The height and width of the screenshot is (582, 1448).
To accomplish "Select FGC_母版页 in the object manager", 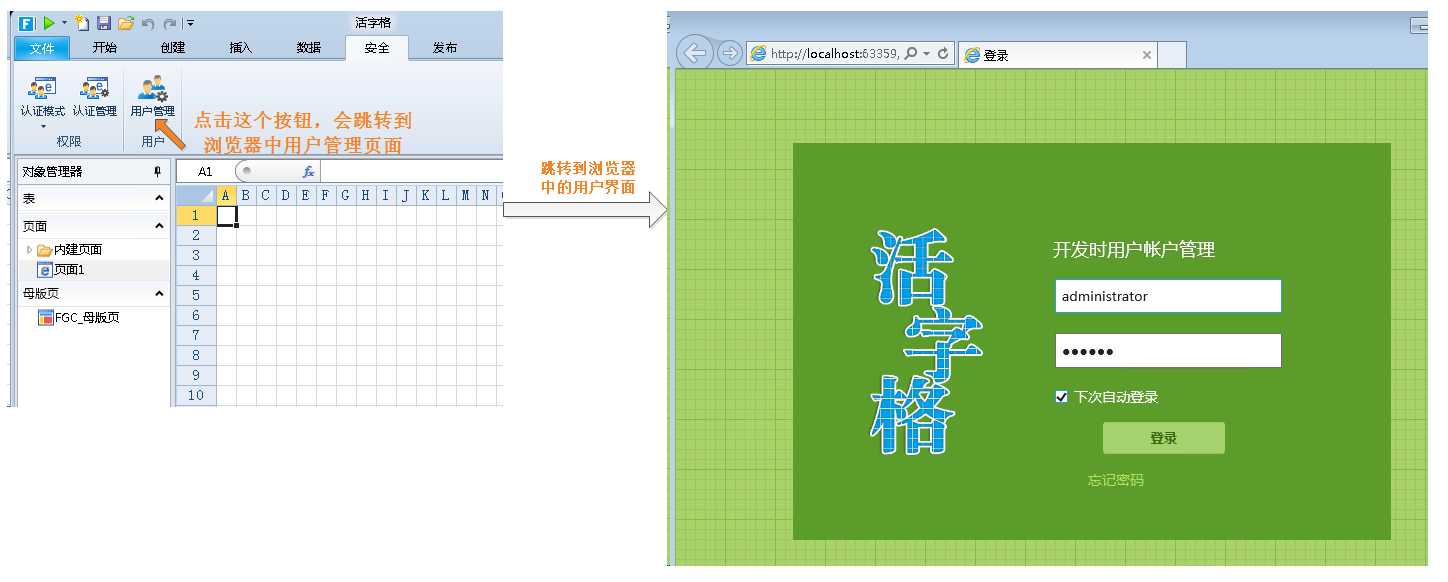I will tap(79, 317).
